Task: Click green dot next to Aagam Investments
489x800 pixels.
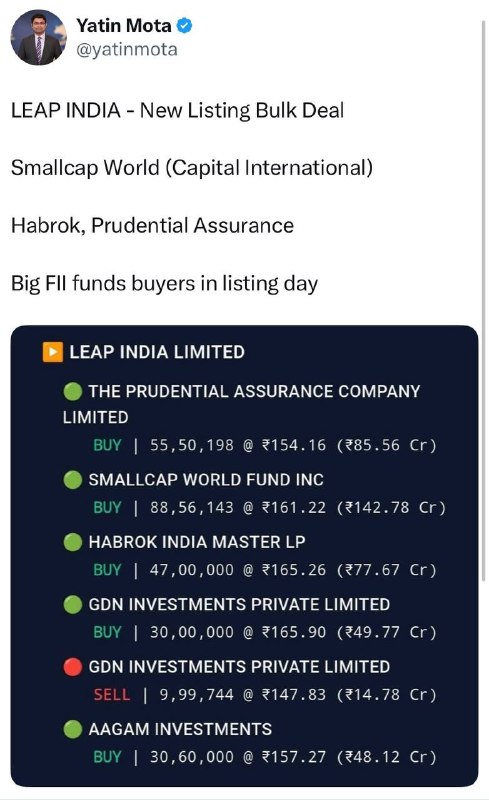Action: point(72,729)
